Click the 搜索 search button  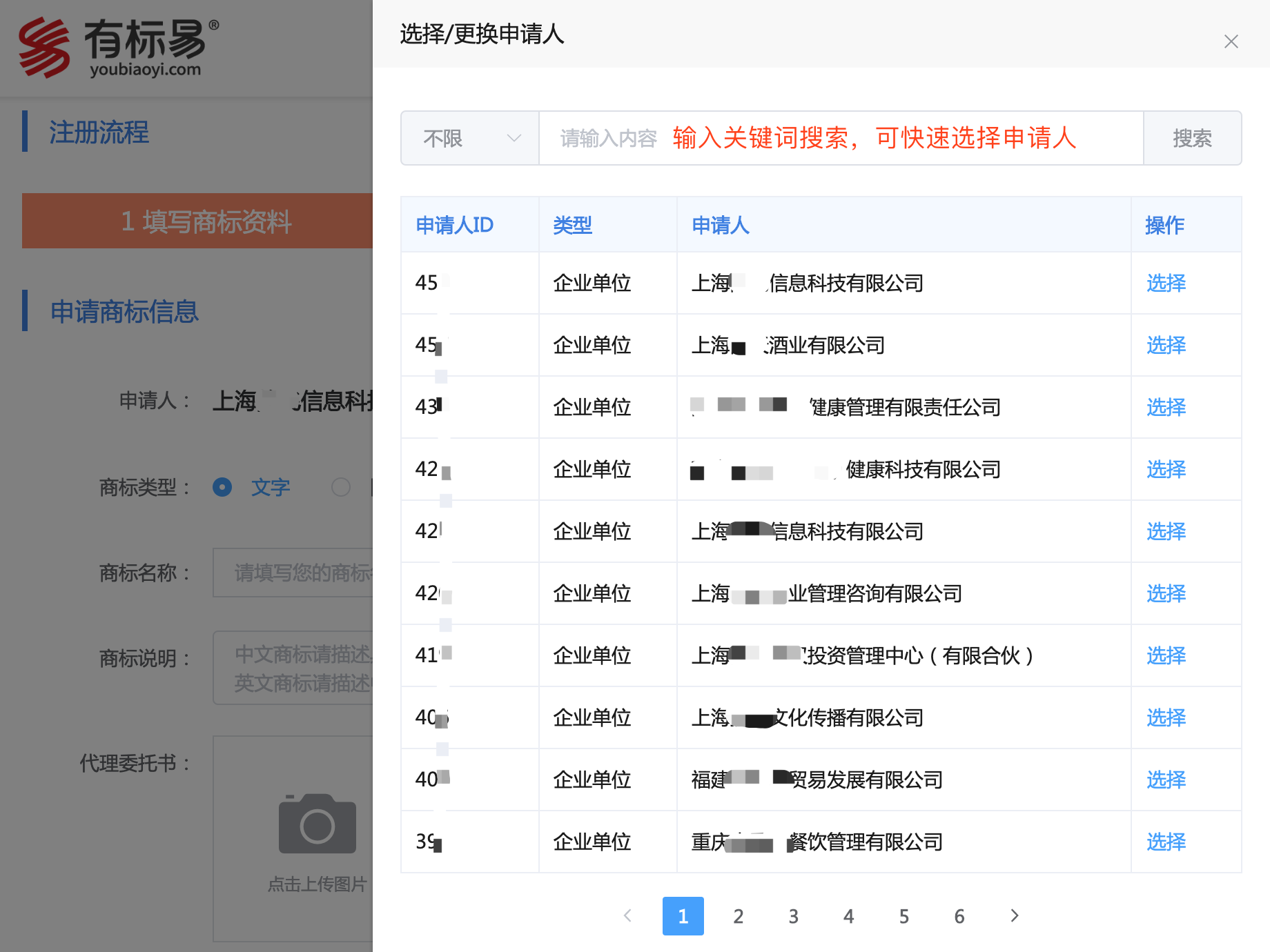pos(1192,138)
